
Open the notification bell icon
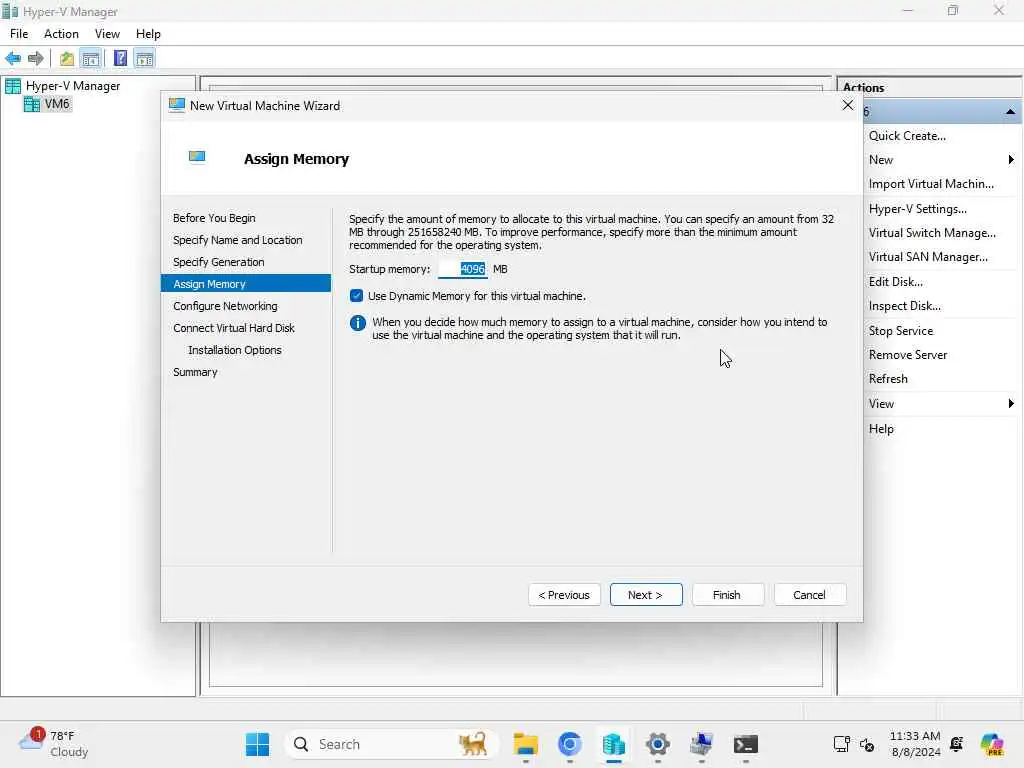point(957,744)
